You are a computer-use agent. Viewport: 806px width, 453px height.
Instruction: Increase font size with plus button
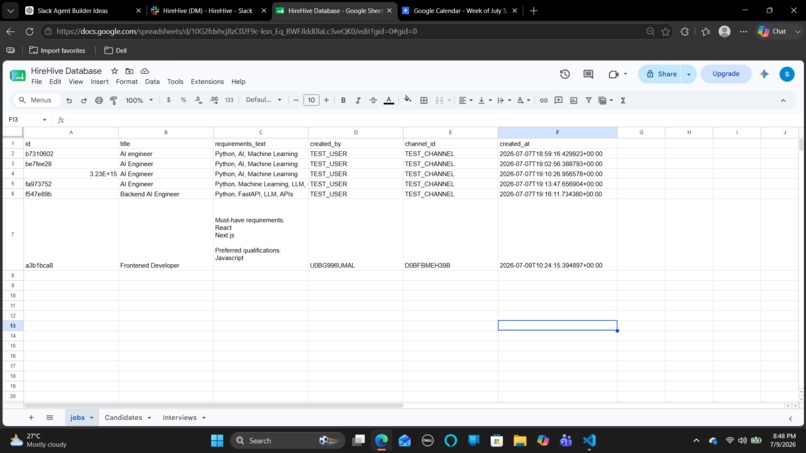pos(326,100)
